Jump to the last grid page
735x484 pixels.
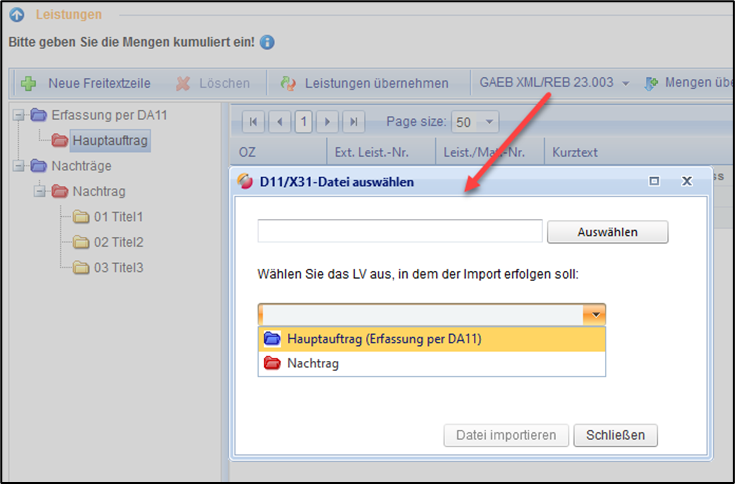(352, 122)
